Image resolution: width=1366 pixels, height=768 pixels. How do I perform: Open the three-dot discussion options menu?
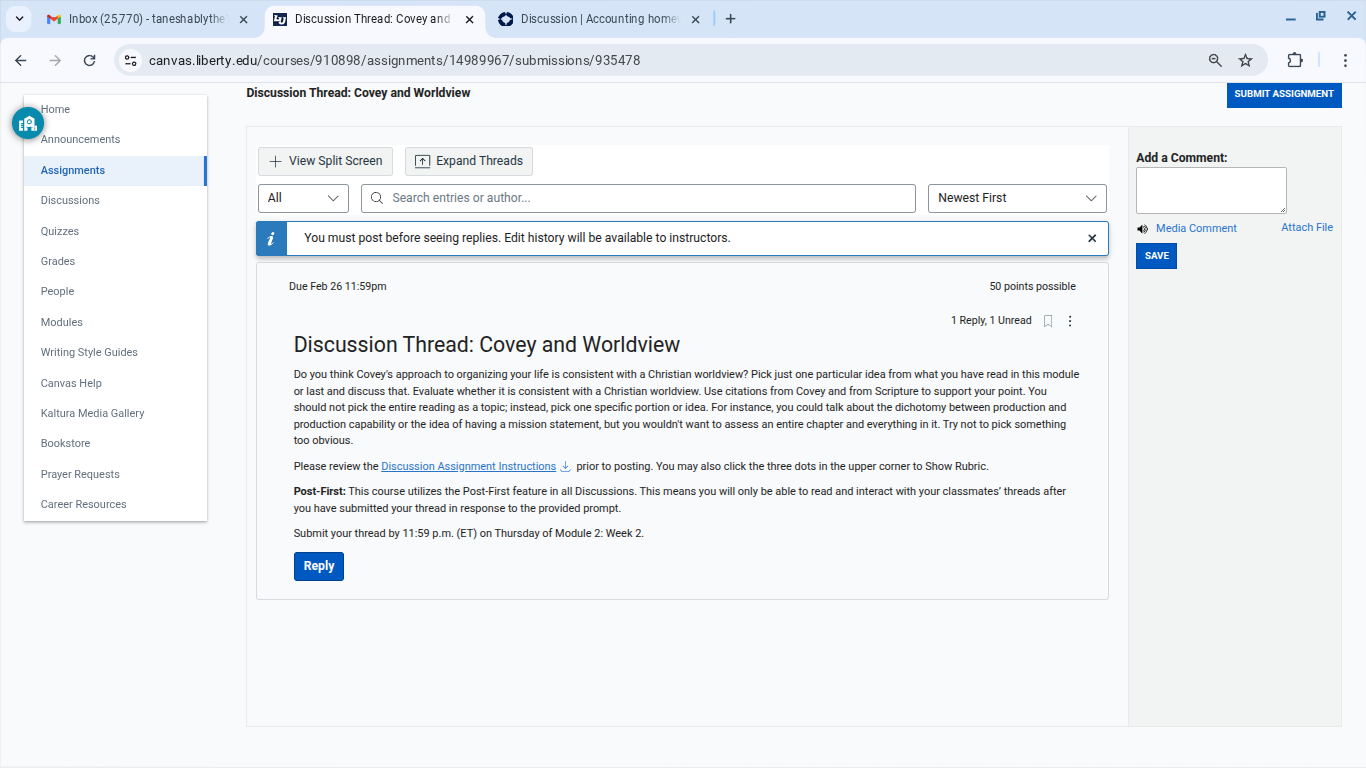[x=1070, y=321]
